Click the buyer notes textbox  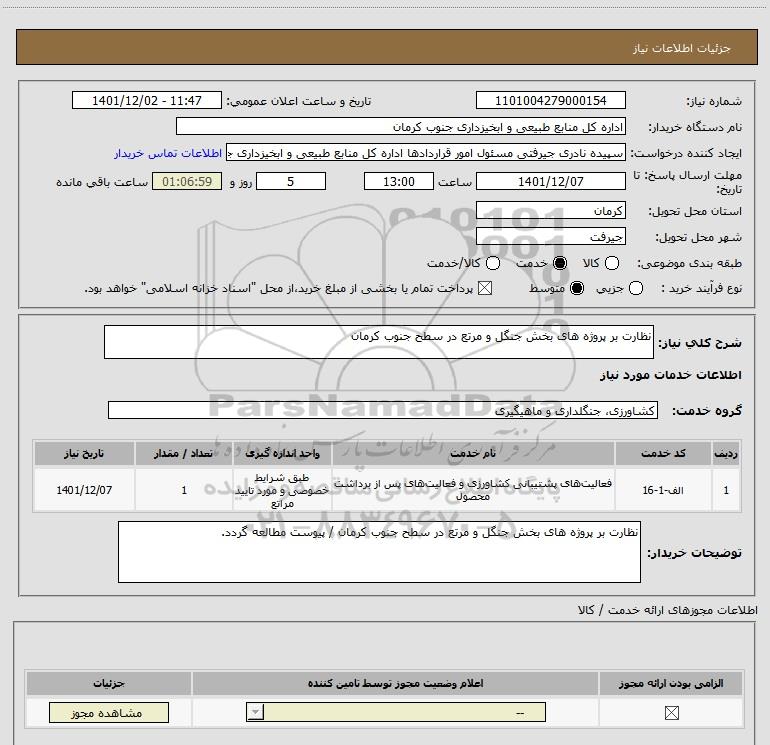(379, 552)
